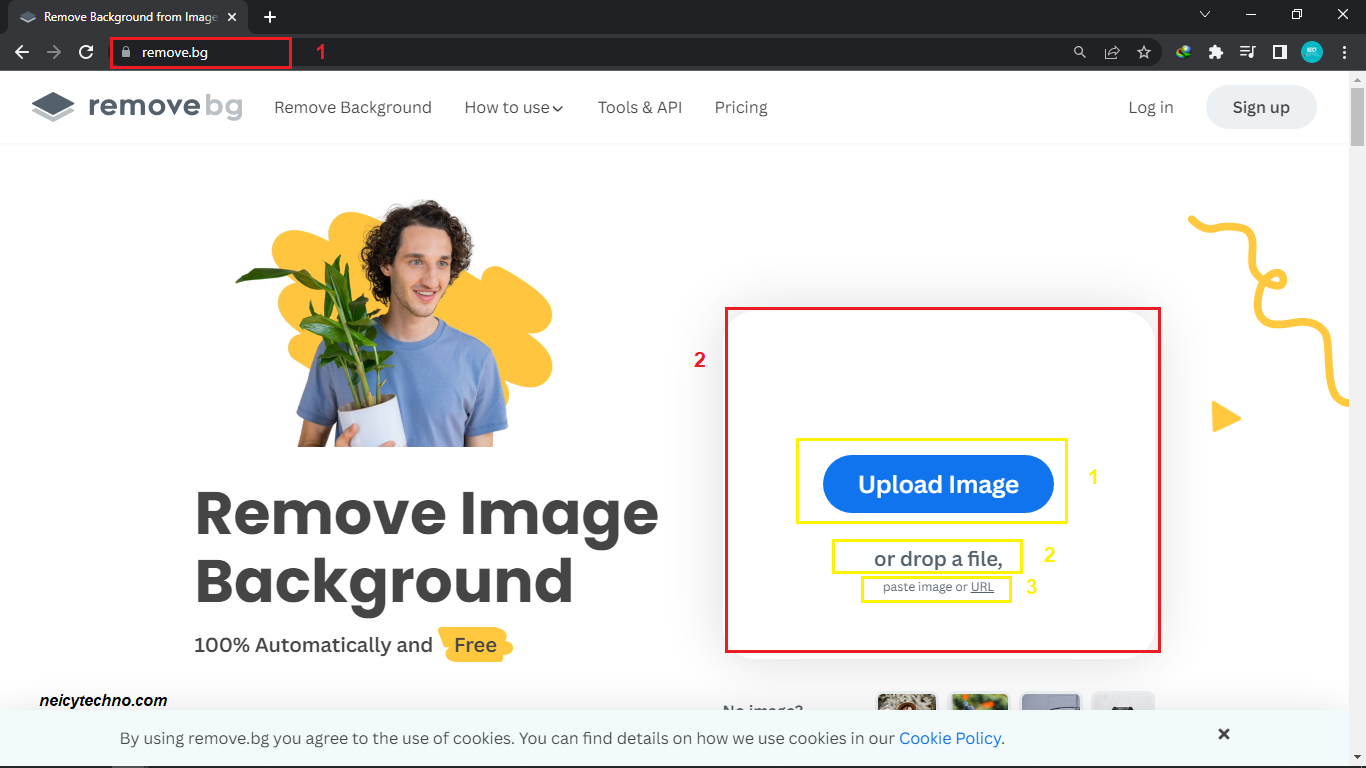Click the cookie notice sentence starting By using remove.bg
The image size is (1366, 768).
(x=562, y=738)
